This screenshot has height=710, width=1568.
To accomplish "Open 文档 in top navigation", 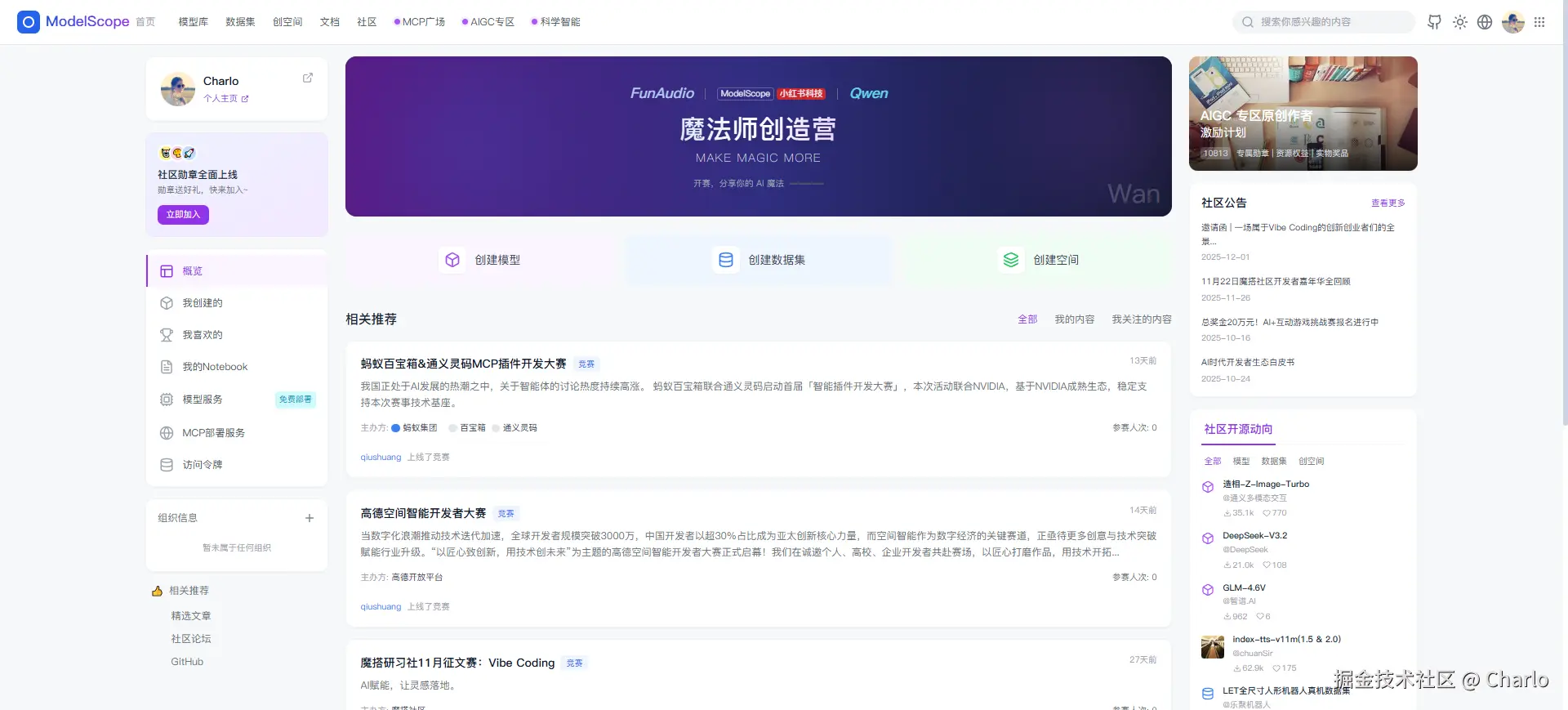I will pos(330,22).
